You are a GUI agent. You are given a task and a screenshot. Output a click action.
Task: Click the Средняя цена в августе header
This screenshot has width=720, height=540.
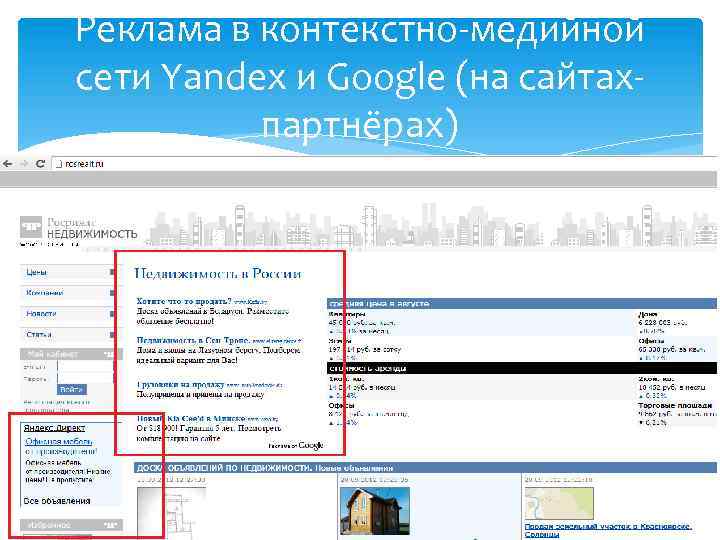pyautogui.click(x=522, y=303)
